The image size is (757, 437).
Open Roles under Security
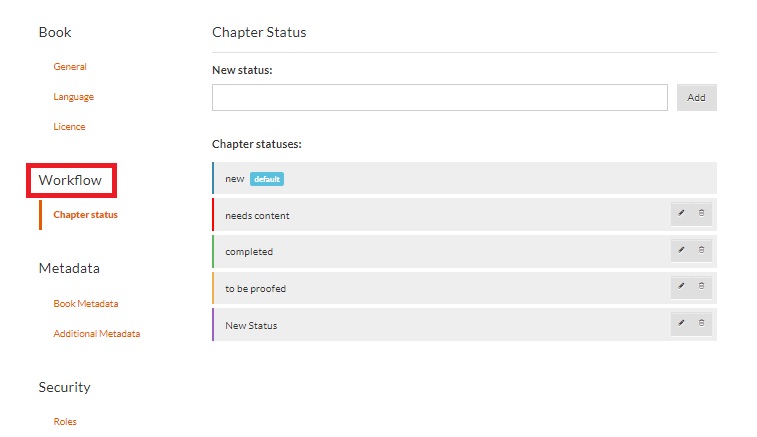pyautogui.click(x=65, y=422)
